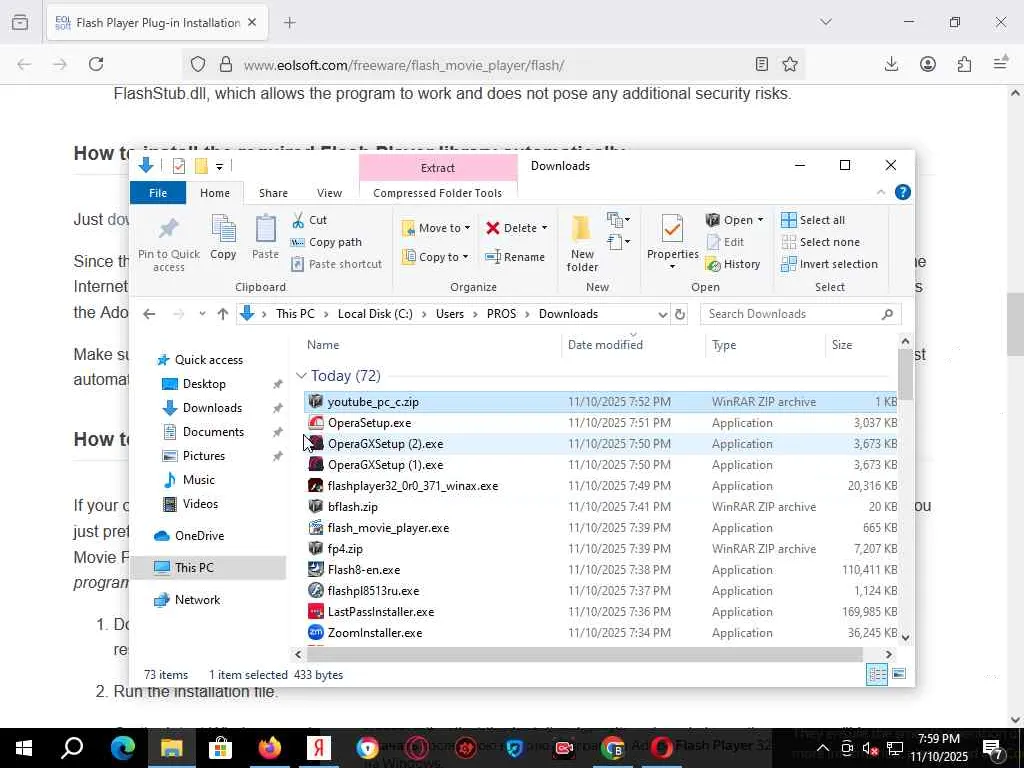Click Select all in ribbon

tap(813, 220)
